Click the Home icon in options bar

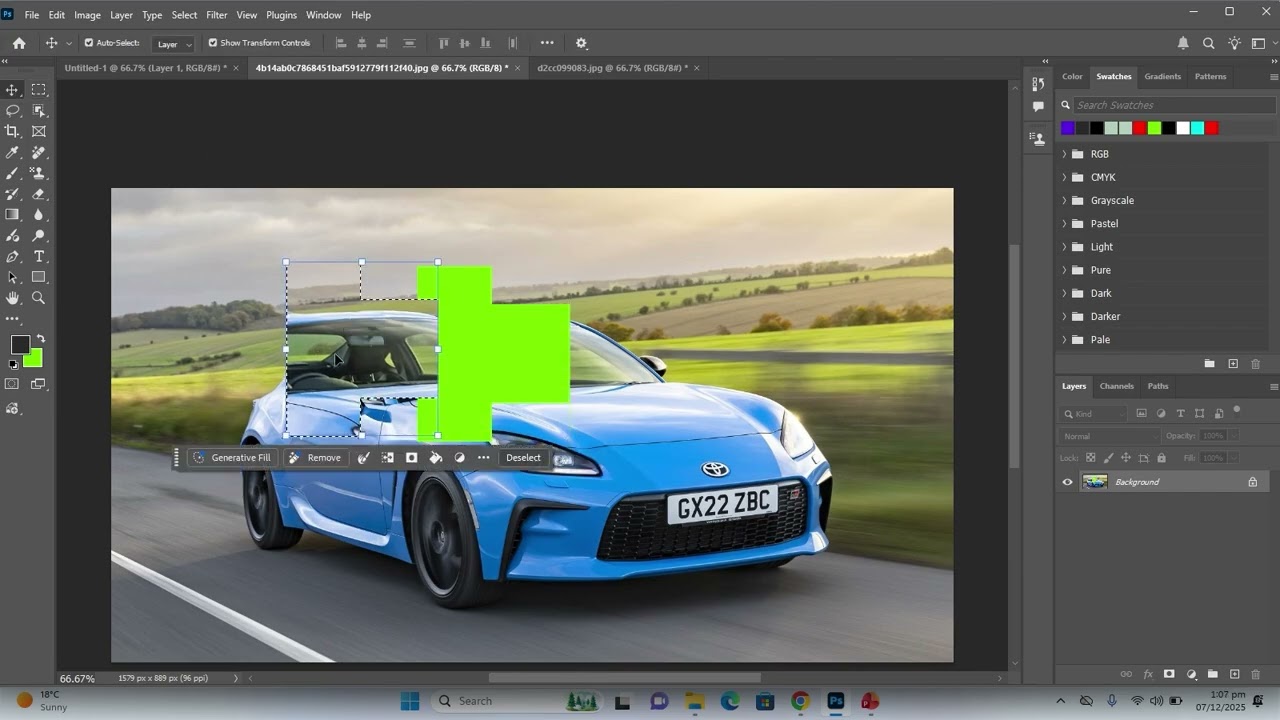coord(19,43)
